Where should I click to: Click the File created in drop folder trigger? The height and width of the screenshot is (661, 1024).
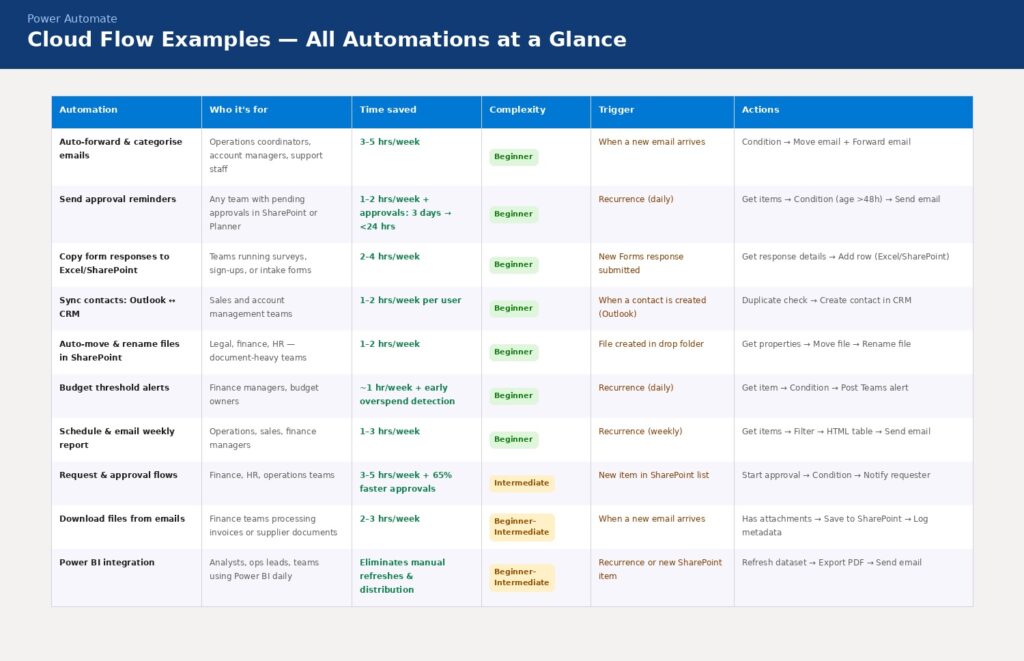(x=651, y=344)
